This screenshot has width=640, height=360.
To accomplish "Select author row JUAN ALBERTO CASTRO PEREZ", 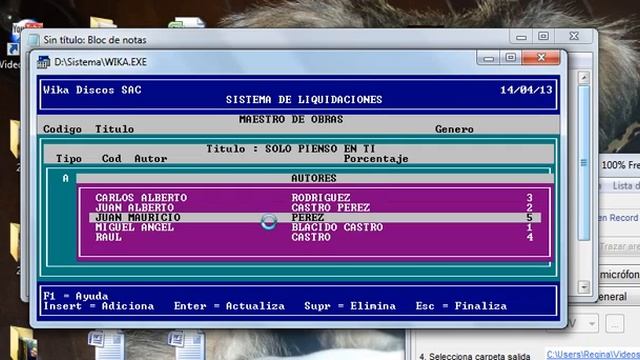I will pos(315,207).
